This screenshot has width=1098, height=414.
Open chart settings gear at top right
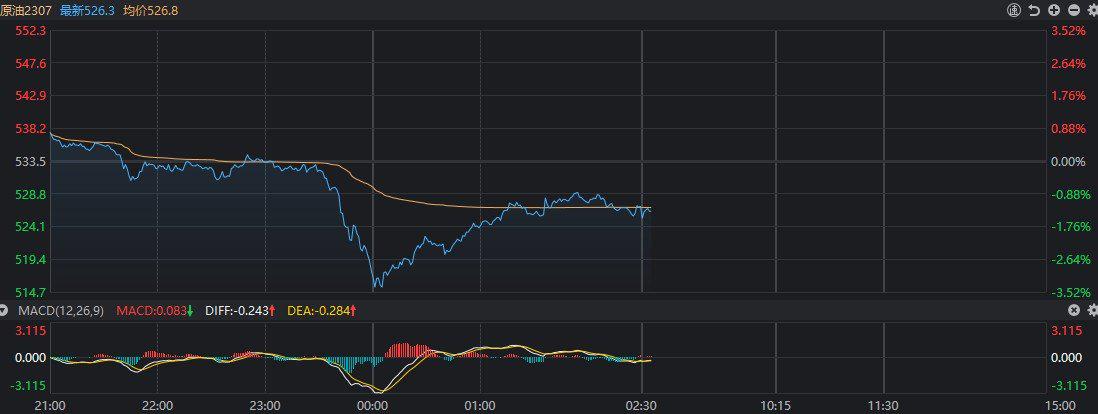1089,10
